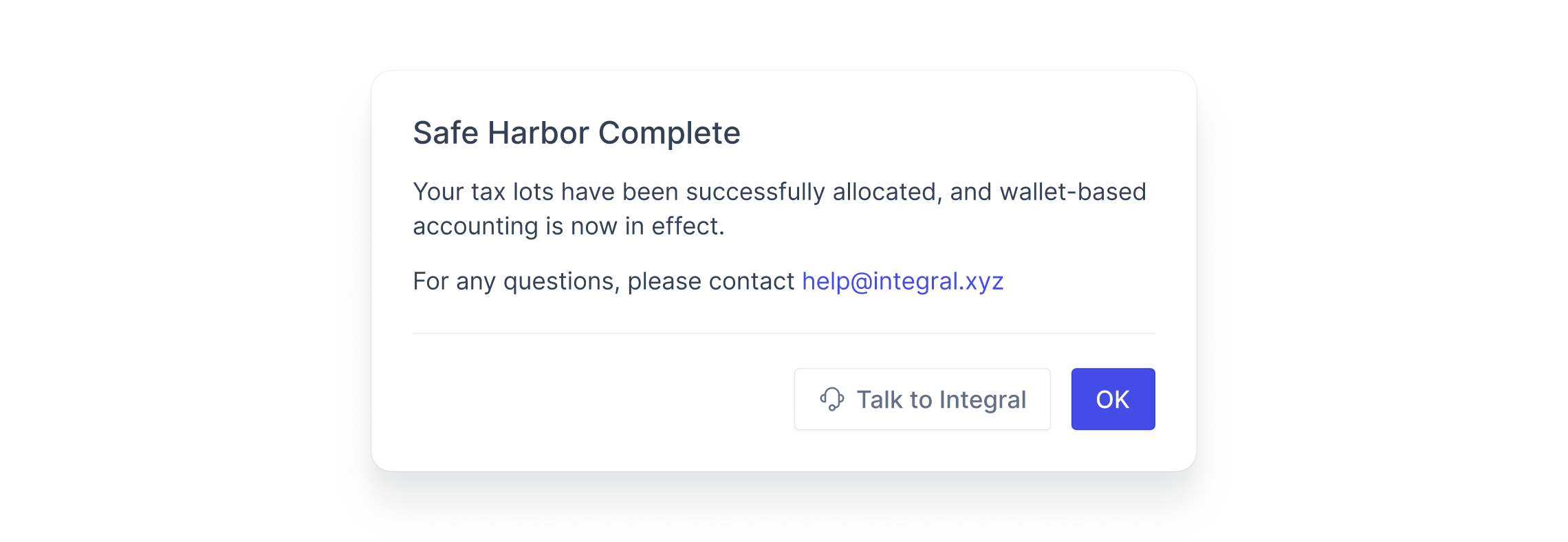Click the "accounting is now in effect." line

(569, 226)
